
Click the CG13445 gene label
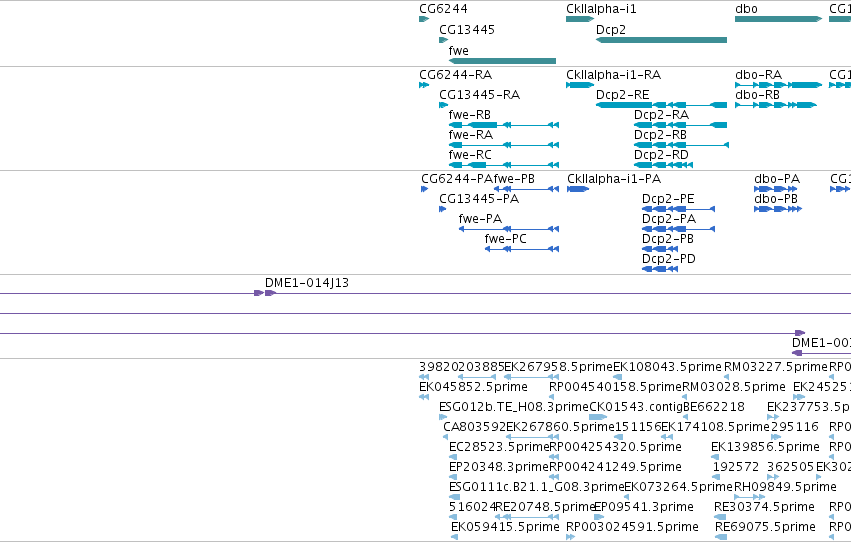point(467,30)
